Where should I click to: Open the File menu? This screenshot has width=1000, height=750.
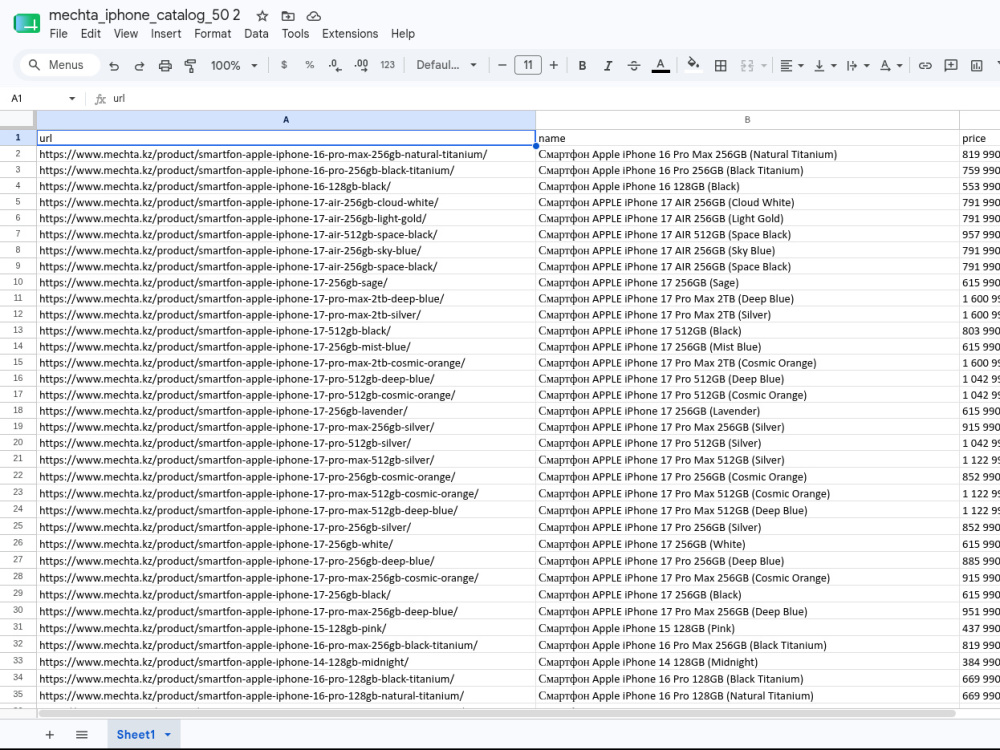tap(59, 34)
